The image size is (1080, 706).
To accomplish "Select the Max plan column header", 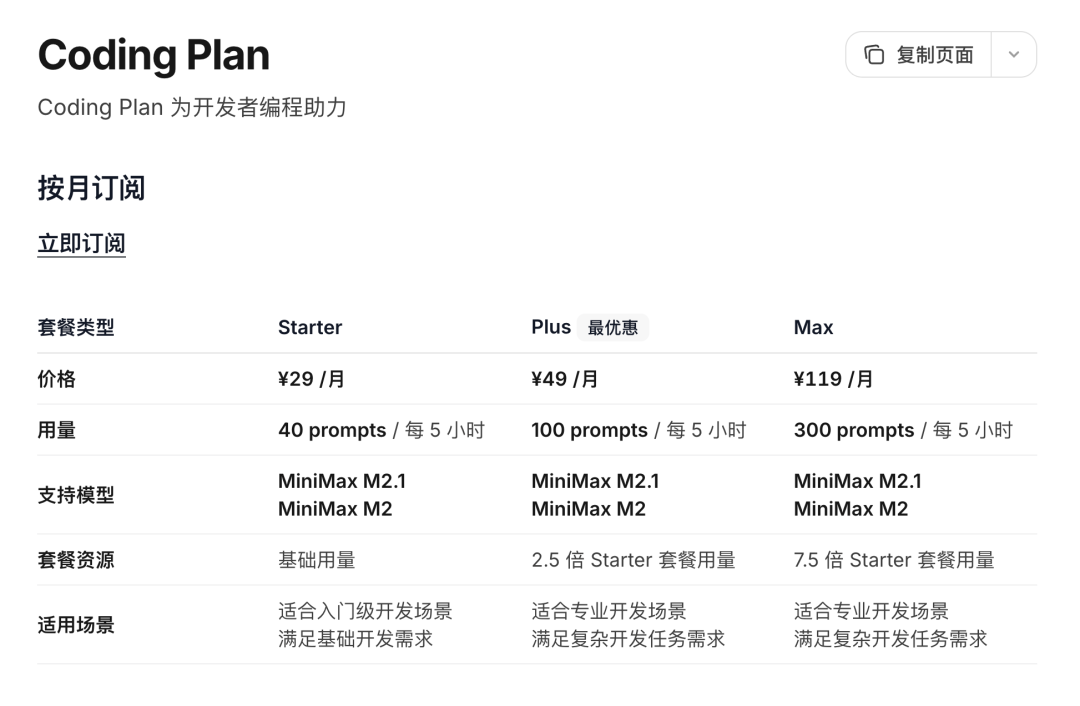I will coord(812,327).
